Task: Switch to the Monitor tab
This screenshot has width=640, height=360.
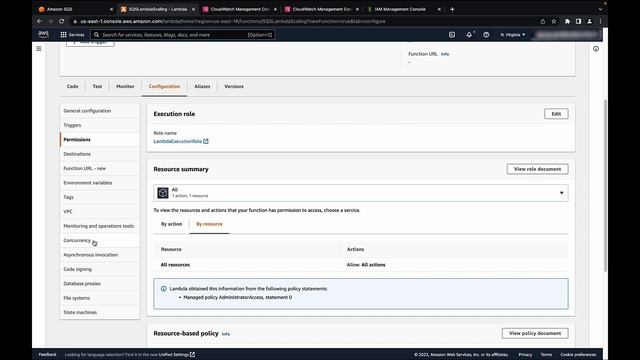Action: pyautogui.click(x=125, y=87)
